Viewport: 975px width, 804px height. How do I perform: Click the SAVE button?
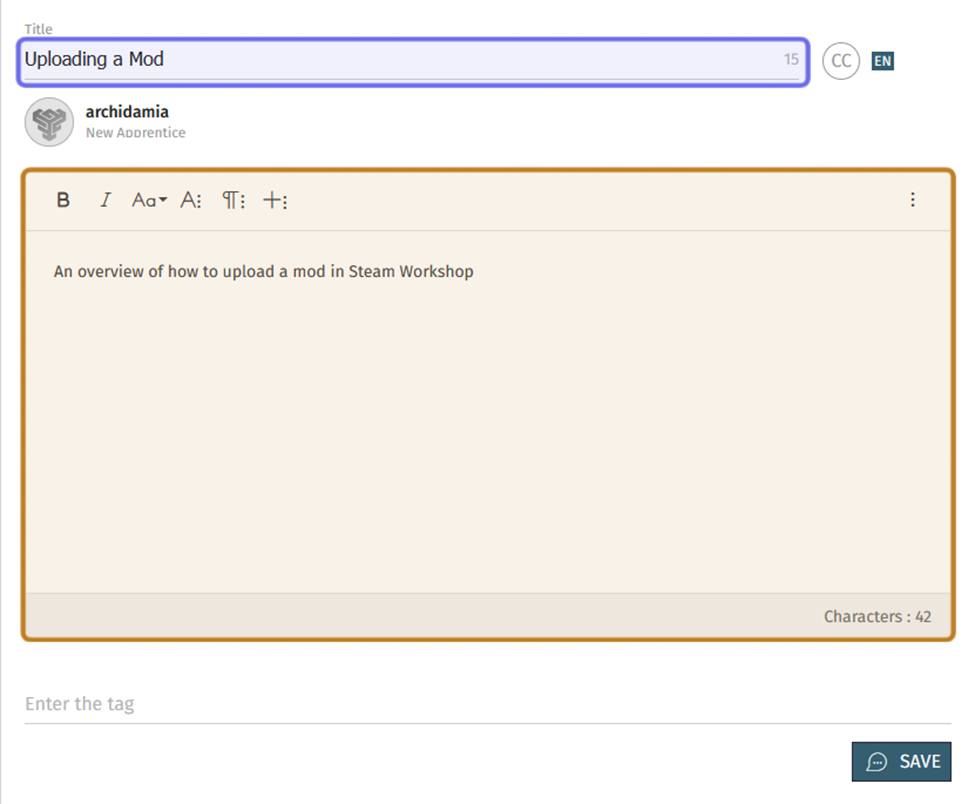pos(901,761)
